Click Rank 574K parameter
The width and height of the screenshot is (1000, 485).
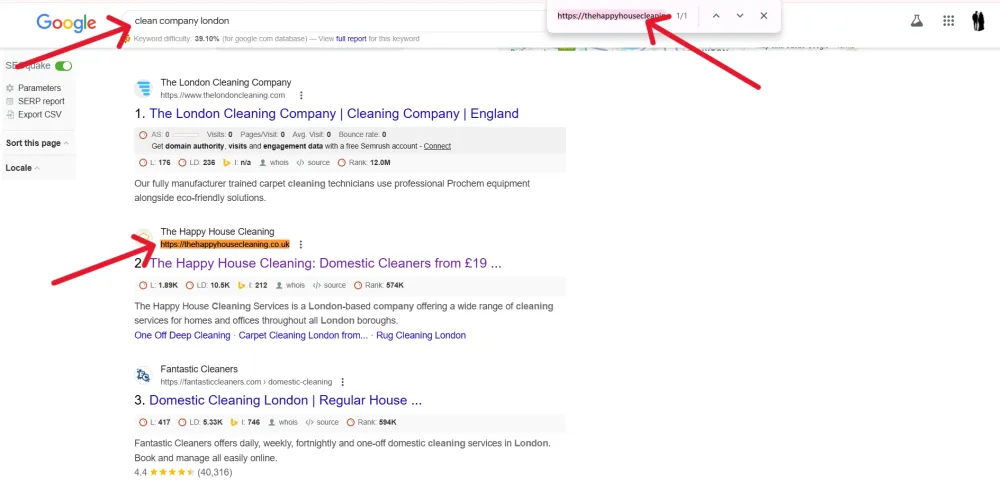coord(379,285)
